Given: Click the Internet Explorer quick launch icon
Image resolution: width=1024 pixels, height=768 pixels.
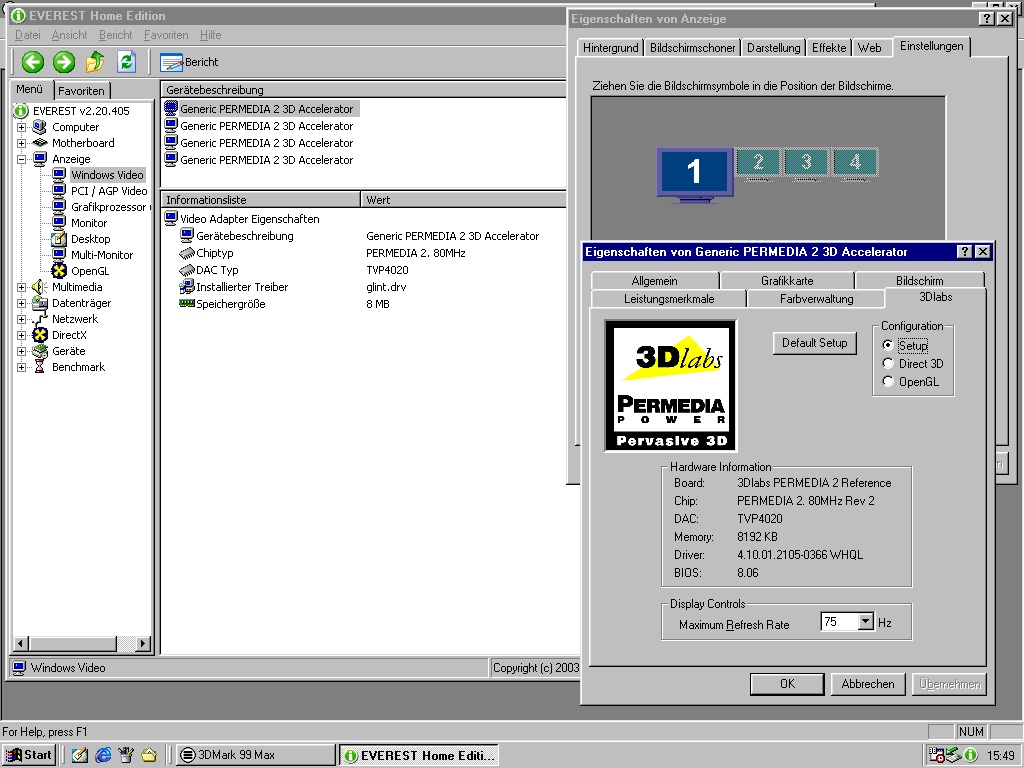Looking at the screenshot, I should [103, 755].
